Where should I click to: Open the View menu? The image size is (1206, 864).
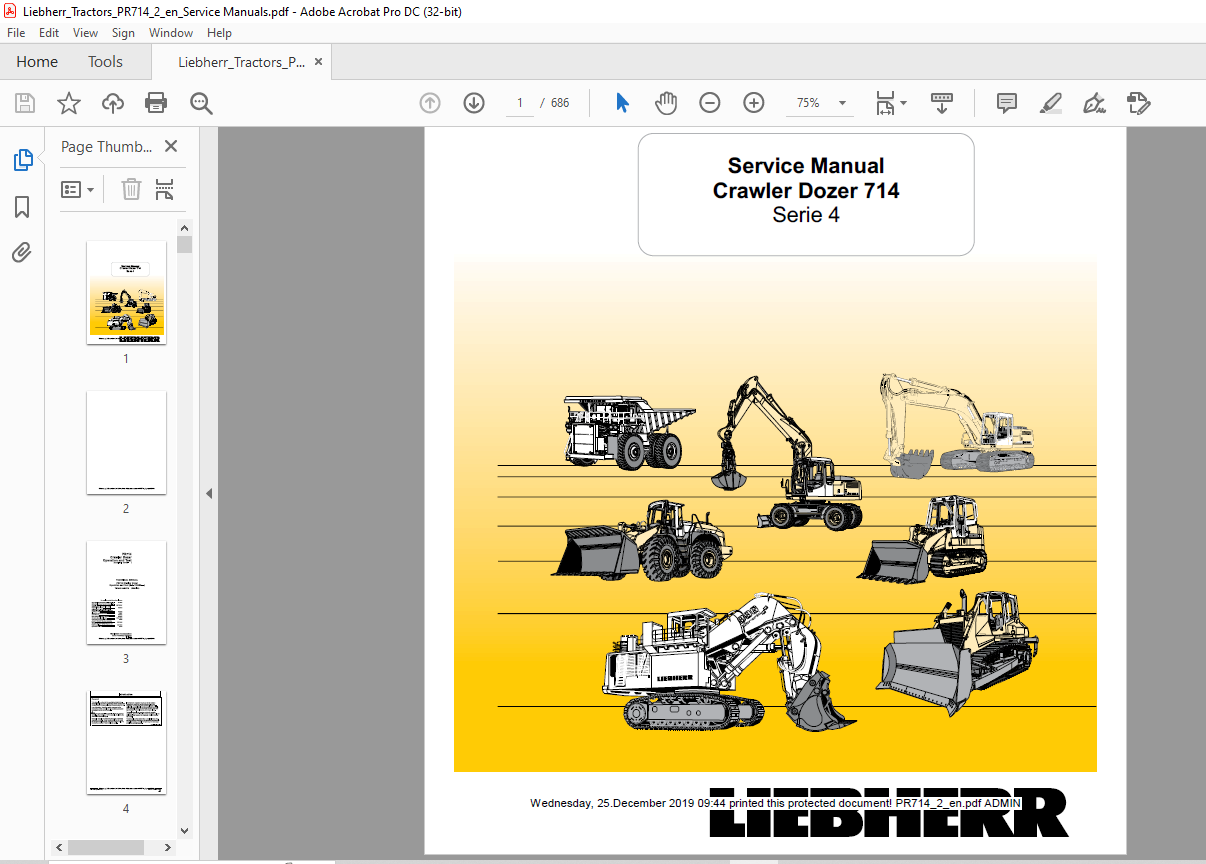pos(85,33)
